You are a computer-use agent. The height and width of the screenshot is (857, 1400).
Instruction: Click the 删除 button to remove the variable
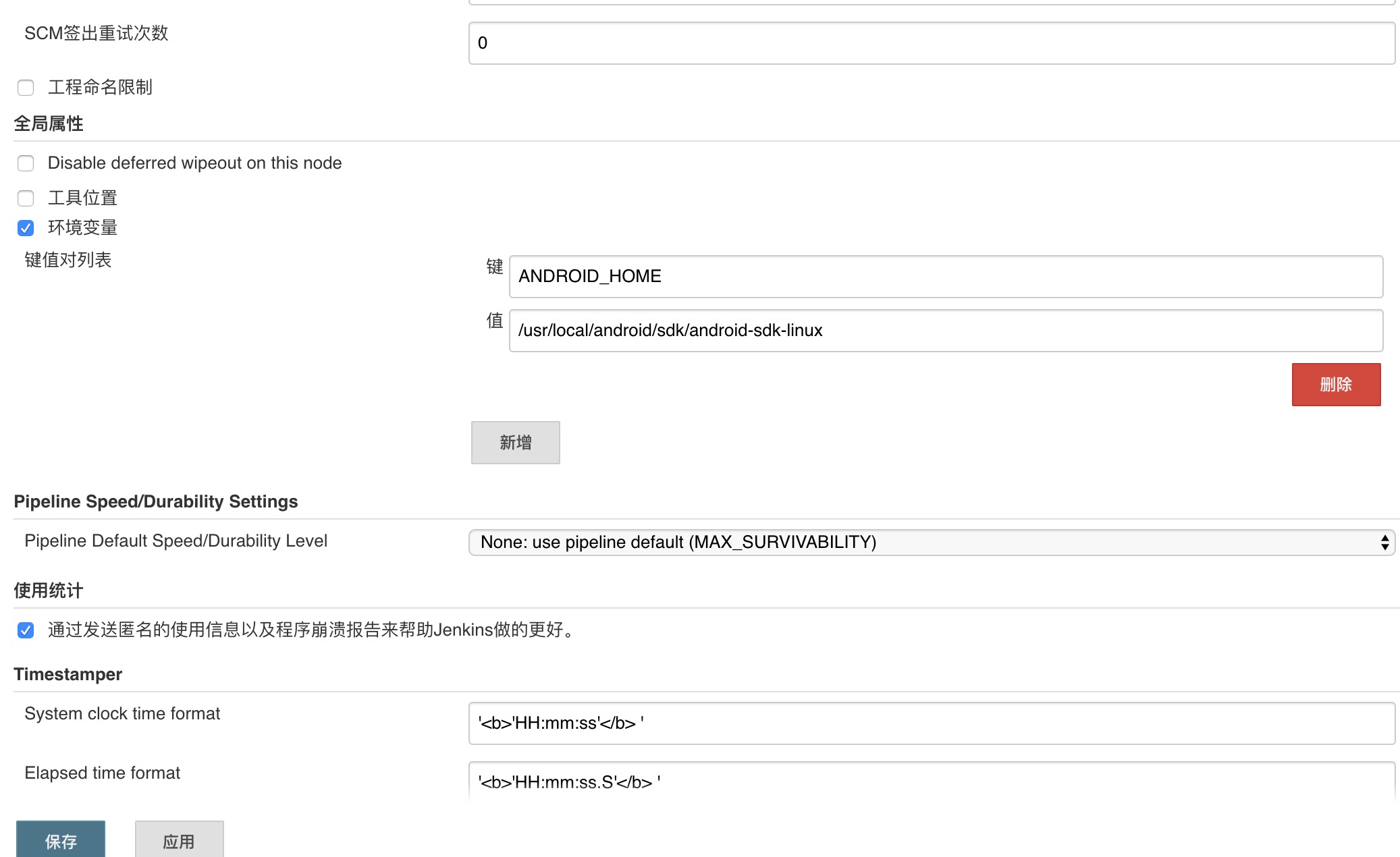coord(1336,384)
